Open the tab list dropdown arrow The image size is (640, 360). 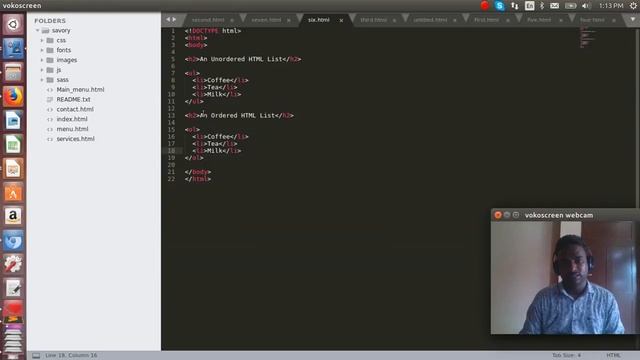coord(633,19)
